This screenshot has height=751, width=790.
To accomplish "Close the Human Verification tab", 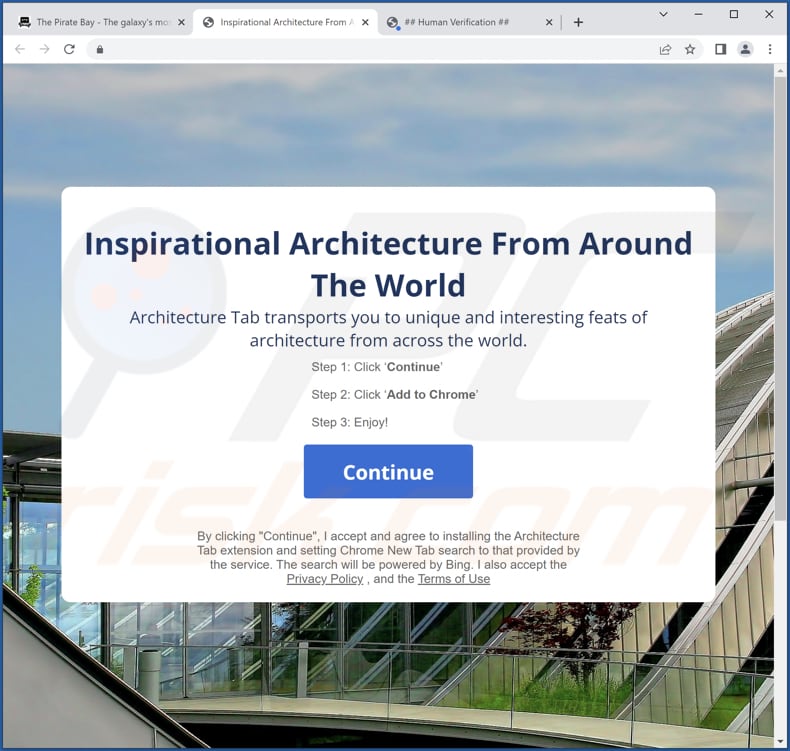I will tap(549, 22).
